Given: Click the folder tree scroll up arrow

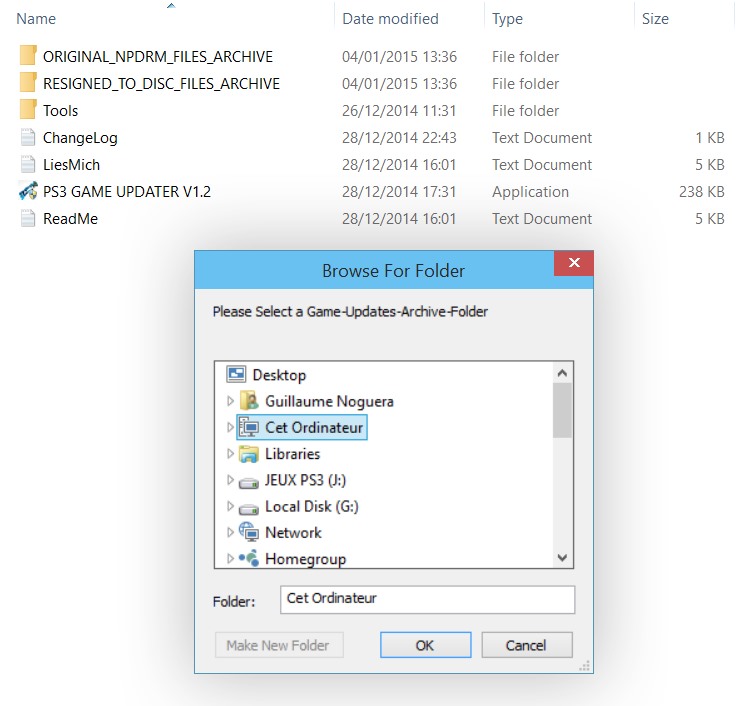Looking at the screenshot, I should coord(562,373).
